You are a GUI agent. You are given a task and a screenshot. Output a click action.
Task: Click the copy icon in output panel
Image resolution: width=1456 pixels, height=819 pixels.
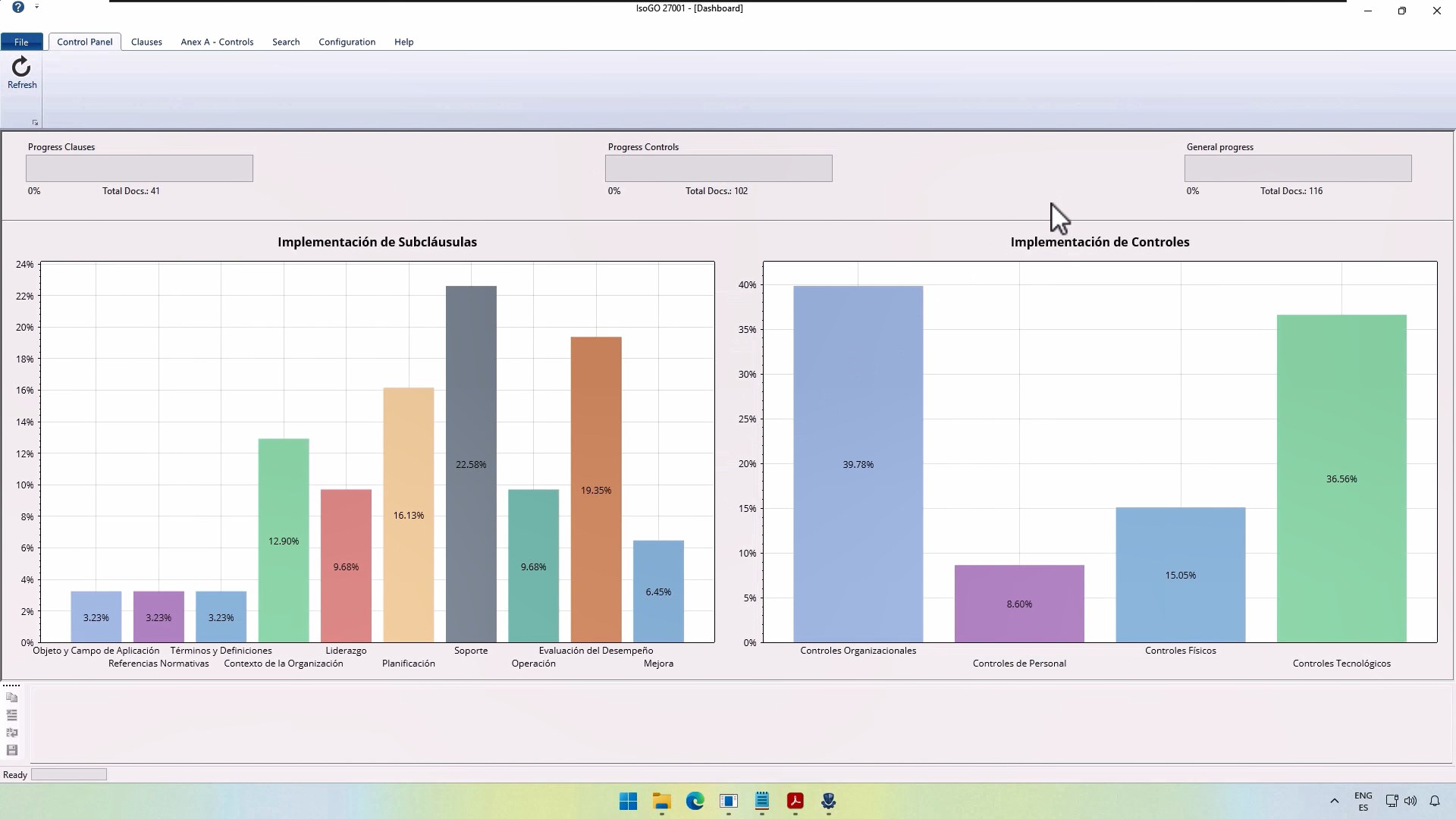pos(11,697)
